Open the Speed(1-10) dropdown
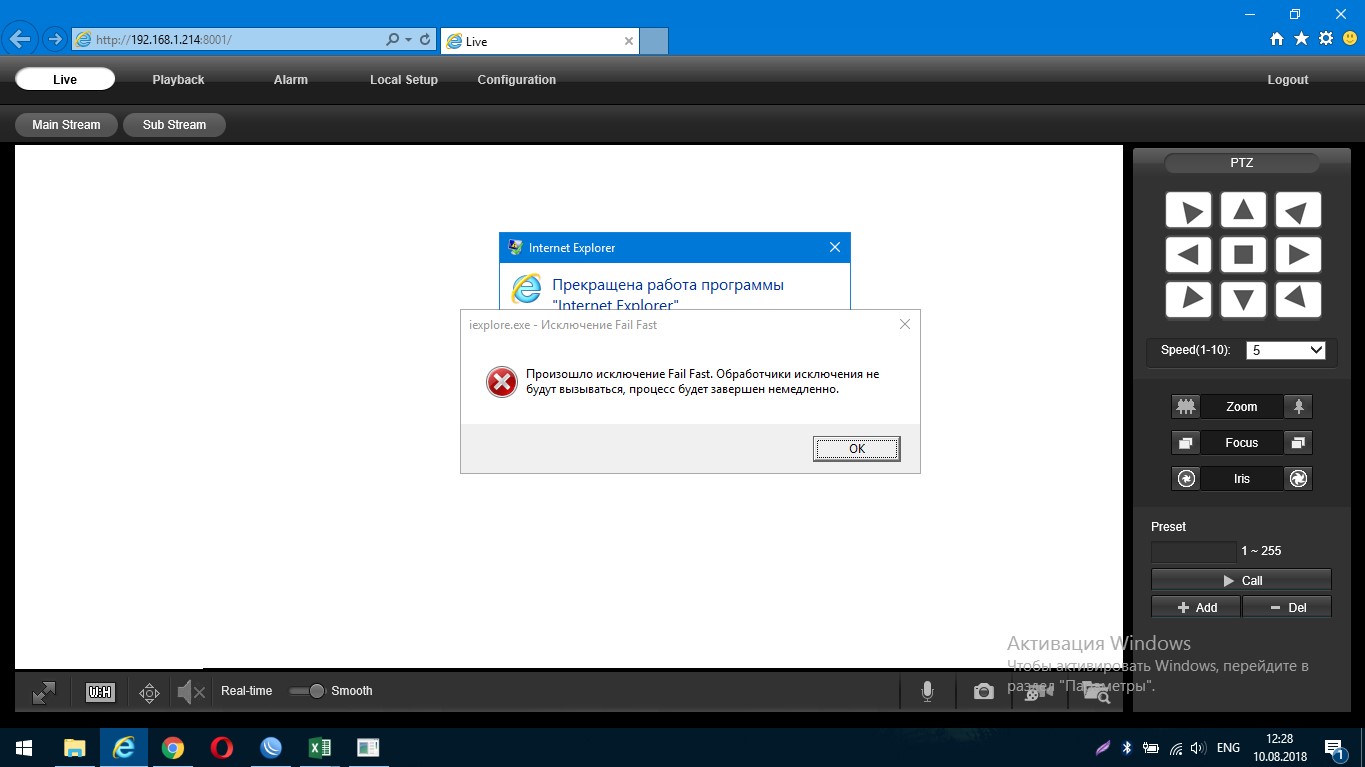This screenshot has height=767, width=1365. [x=1285, y=350]
